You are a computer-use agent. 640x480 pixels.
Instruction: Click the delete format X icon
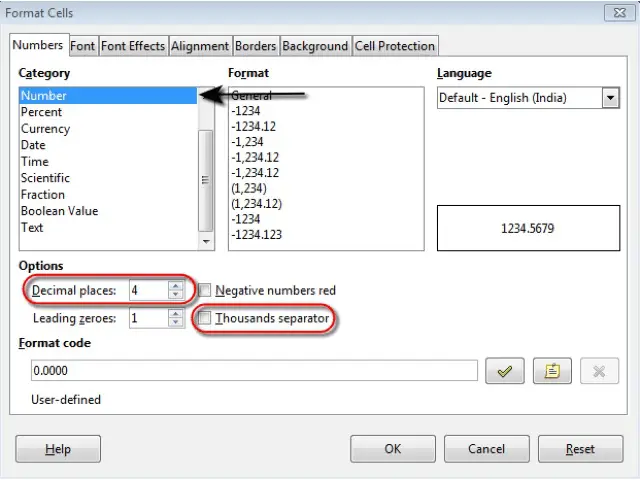pyautogui.click(x=599, y=371)
